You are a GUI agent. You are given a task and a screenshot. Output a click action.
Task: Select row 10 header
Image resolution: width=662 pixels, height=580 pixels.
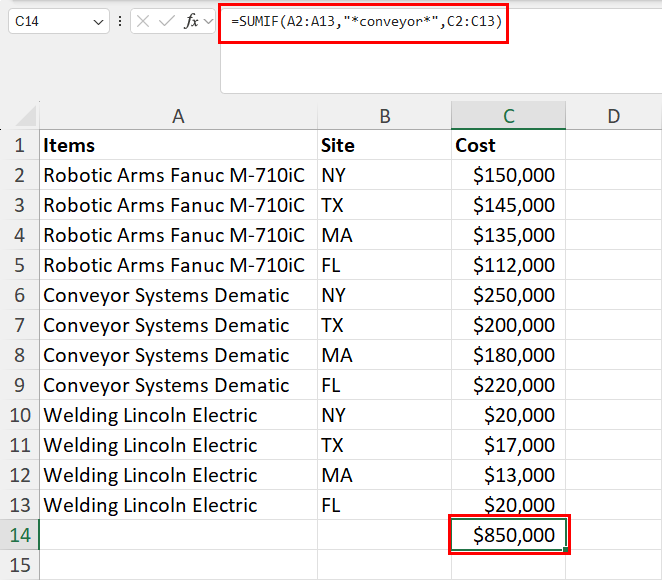[x=19, y=415]
